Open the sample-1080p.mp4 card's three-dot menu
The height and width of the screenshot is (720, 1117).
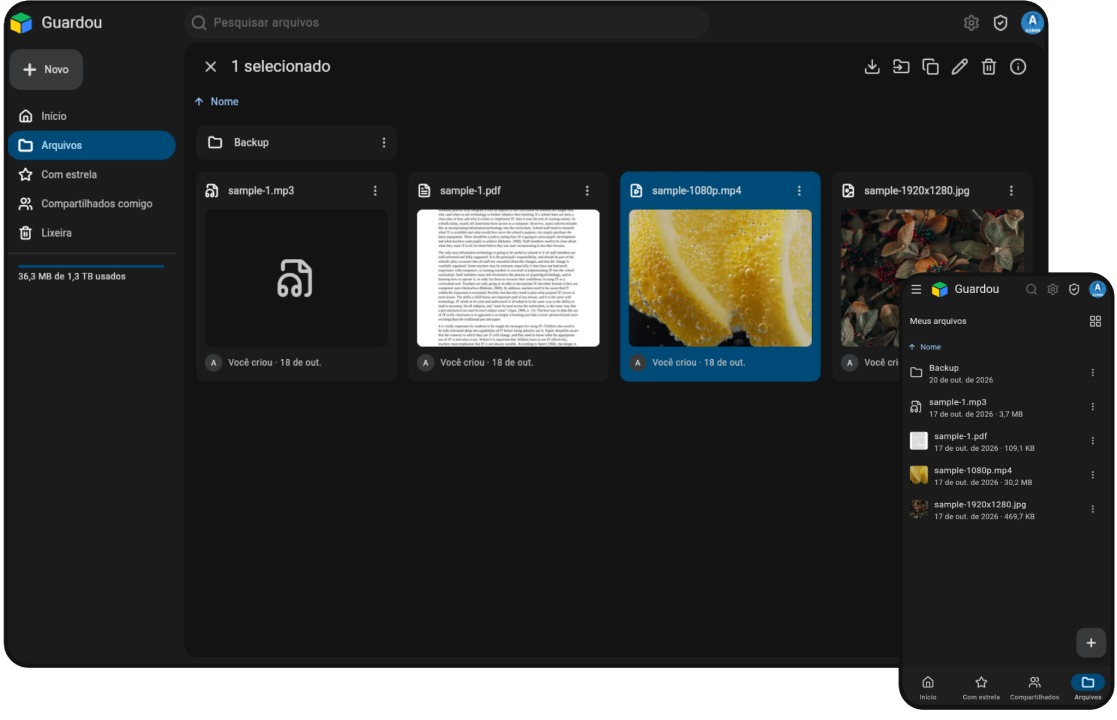point(799,191)
